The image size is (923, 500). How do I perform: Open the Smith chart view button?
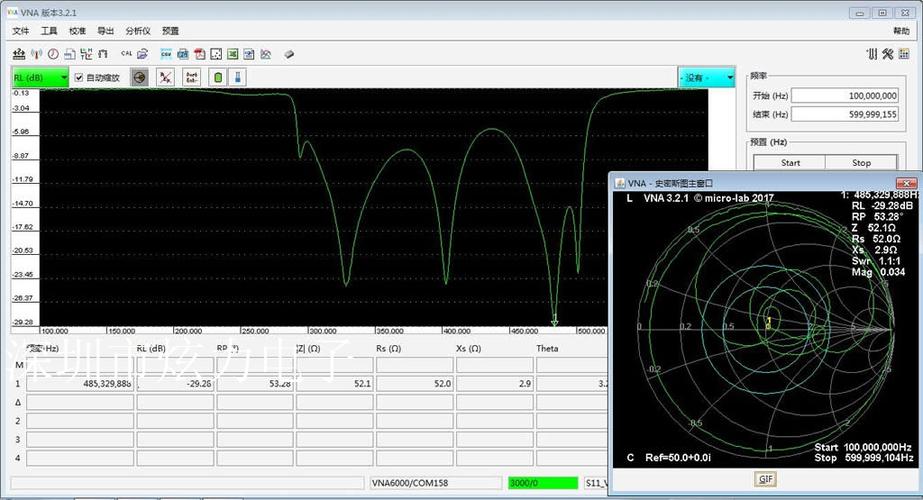point(140,77)
